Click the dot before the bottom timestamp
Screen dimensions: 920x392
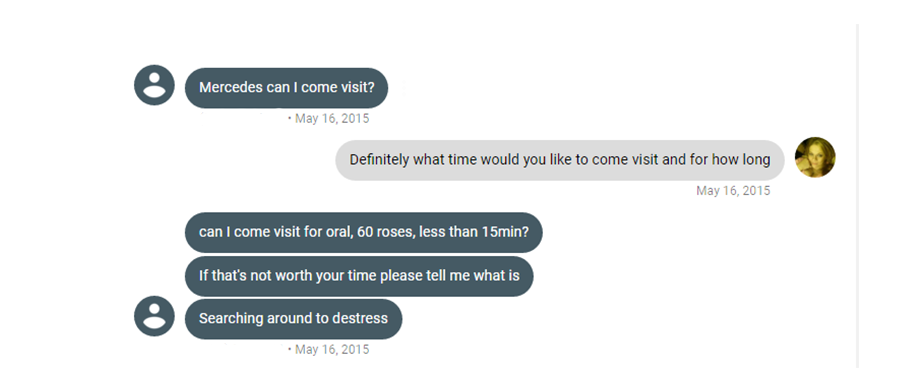[290, 350]
